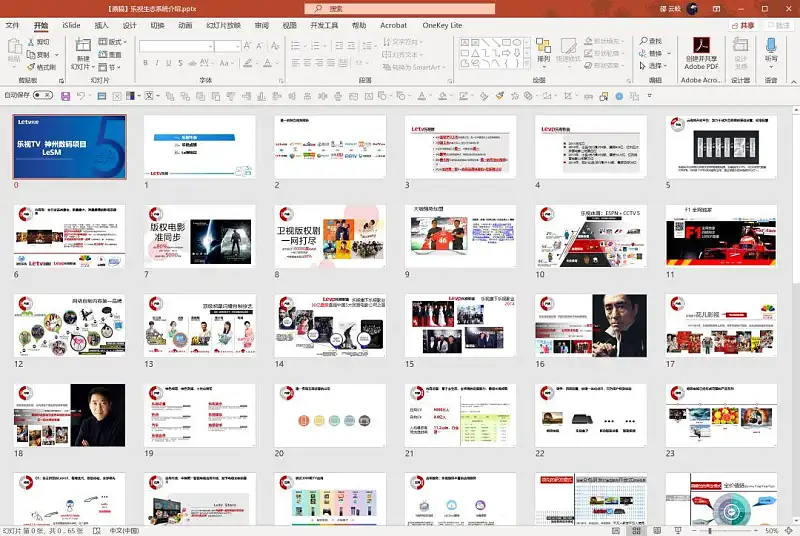Expand the Copy (复制) dropdown arrow
The width and height of the screenshot is (800, 536).
[56, 55]
